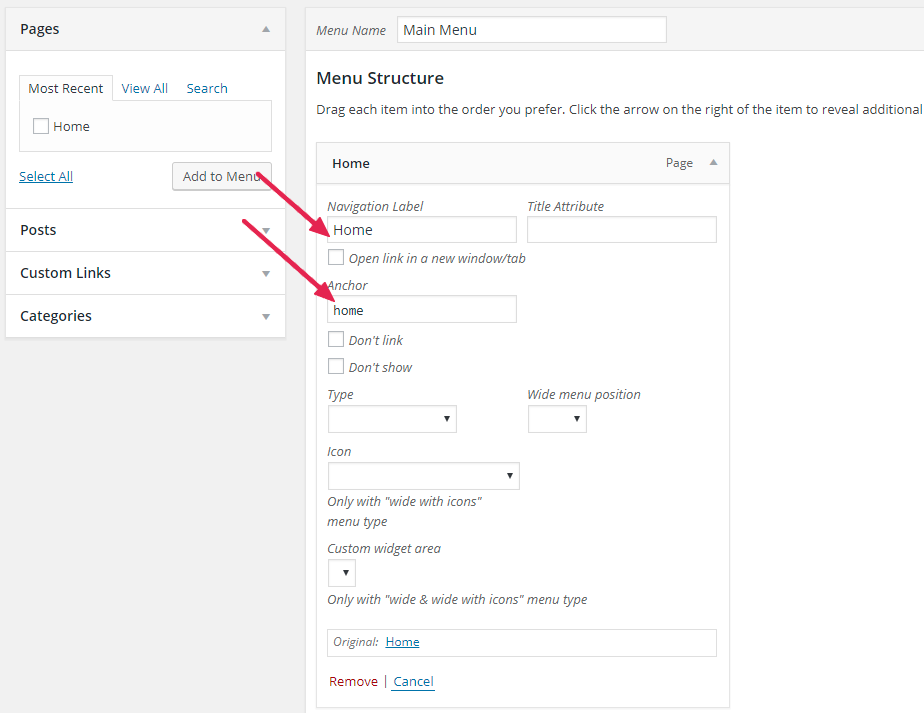
Task: Click the Add to Menu button
Action: coord(221,176)
